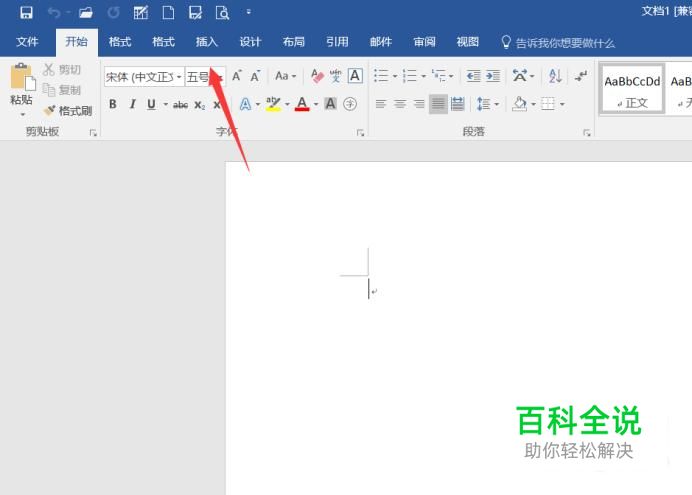
Task: Switch to the 设计 ribbon tab
Action: [x=250, y=42]
